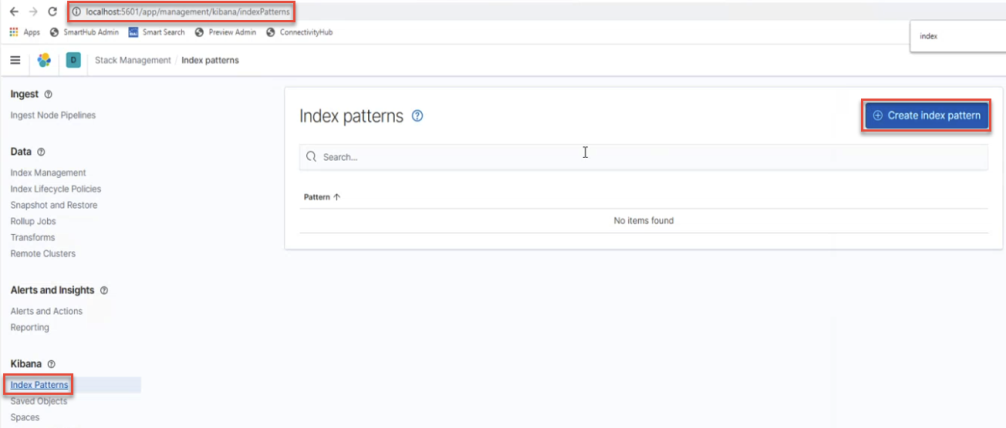Click the index patterns Search field
The width and height of the screenshot is (1006, 428).
(640, 157)
